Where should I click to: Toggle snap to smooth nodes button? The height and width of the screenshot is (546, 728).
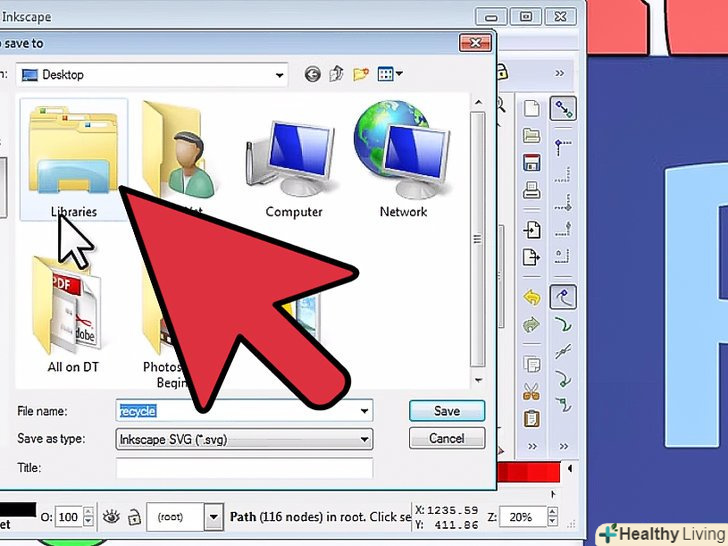point(563,405)
